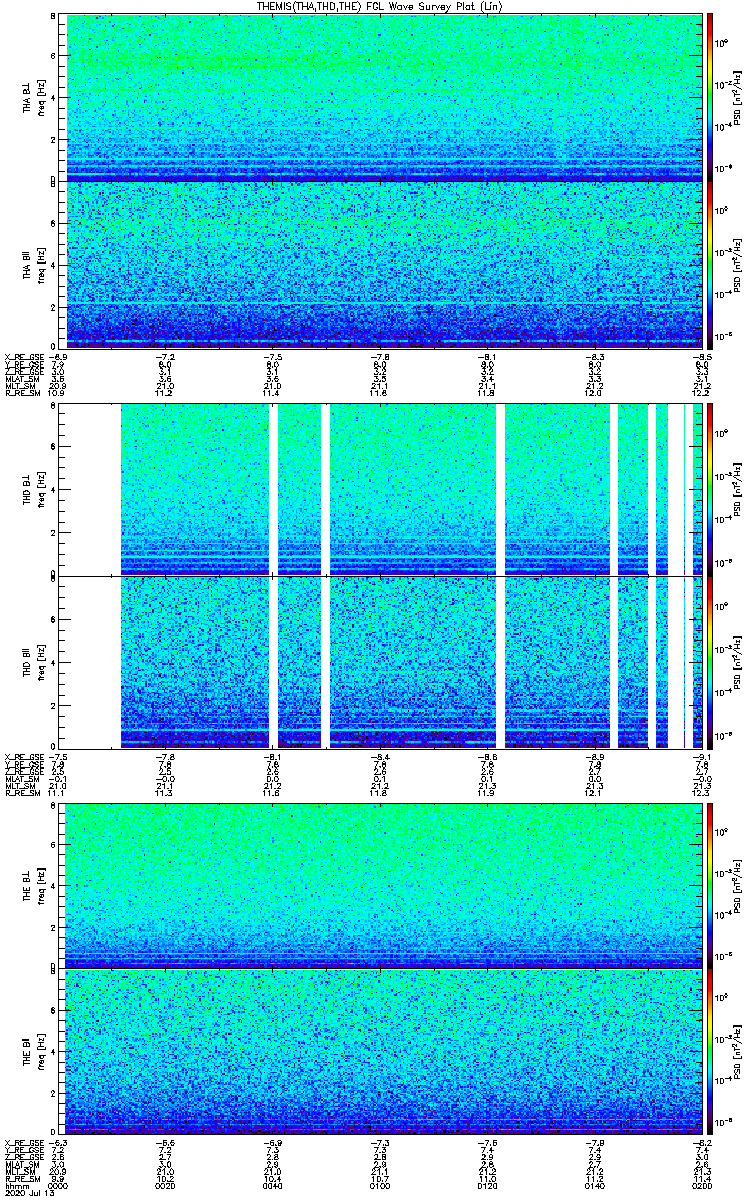Click the THD B-perpendicular colorbar
Image resolution: width=750 pixels, height=1200 pixels.
coord(709,489)
